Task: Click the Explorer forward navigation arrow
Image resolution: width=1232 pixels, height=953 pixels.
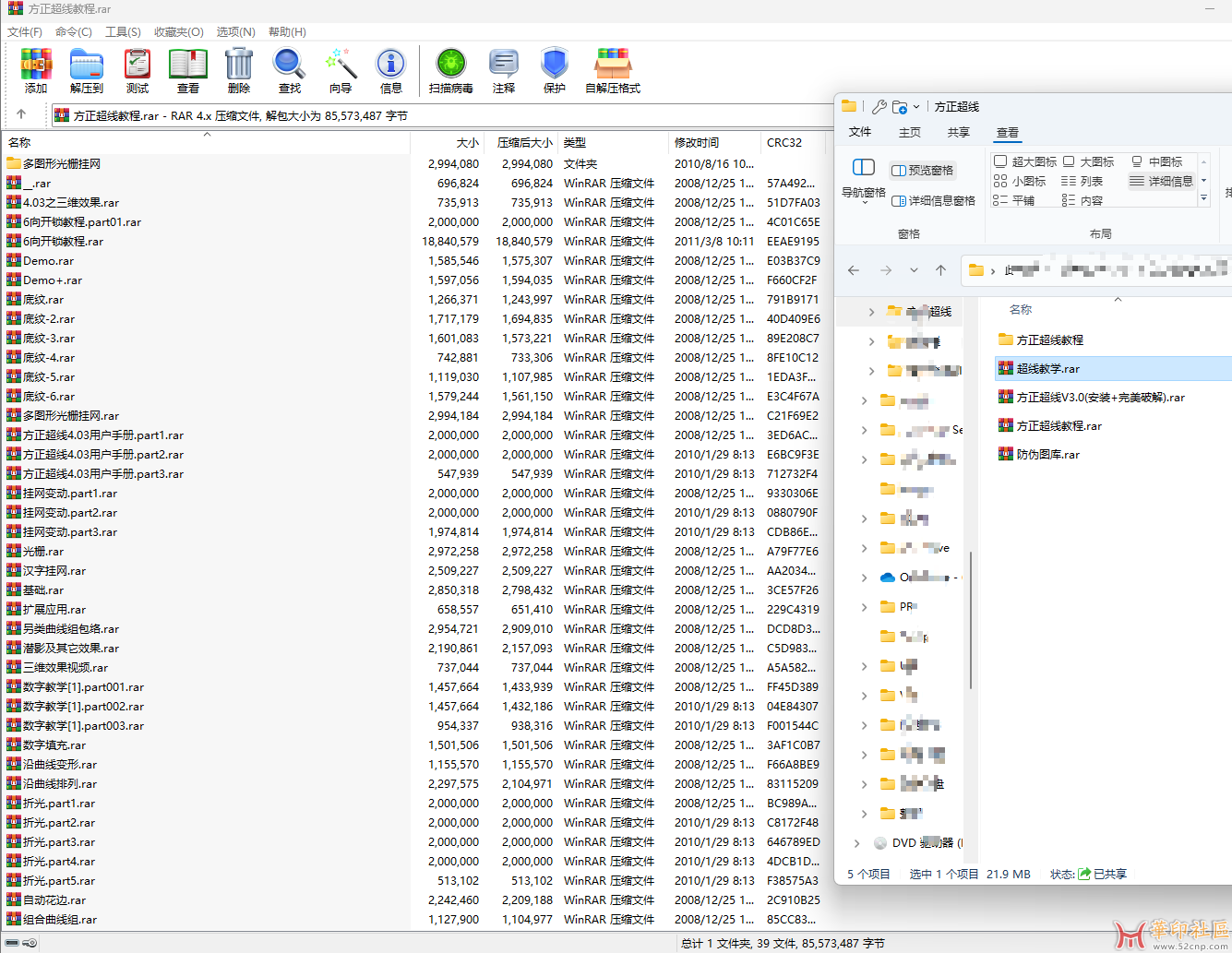Action: coord(886,270)
